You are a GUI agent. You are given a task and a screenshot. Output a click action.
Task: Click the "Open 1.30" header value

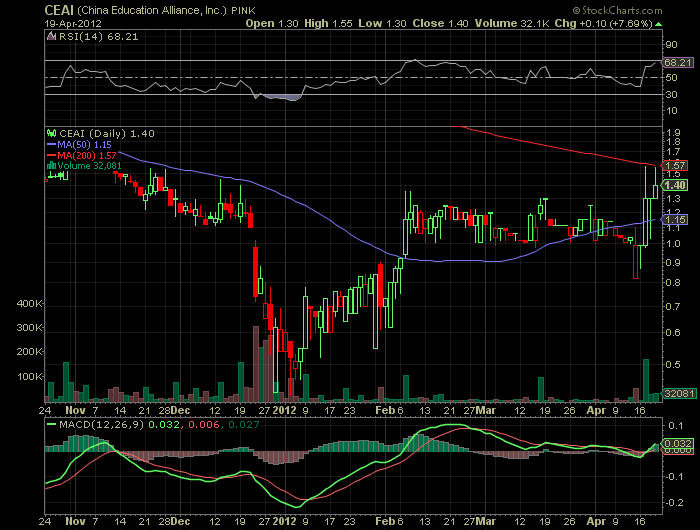(x=272, y=24)
